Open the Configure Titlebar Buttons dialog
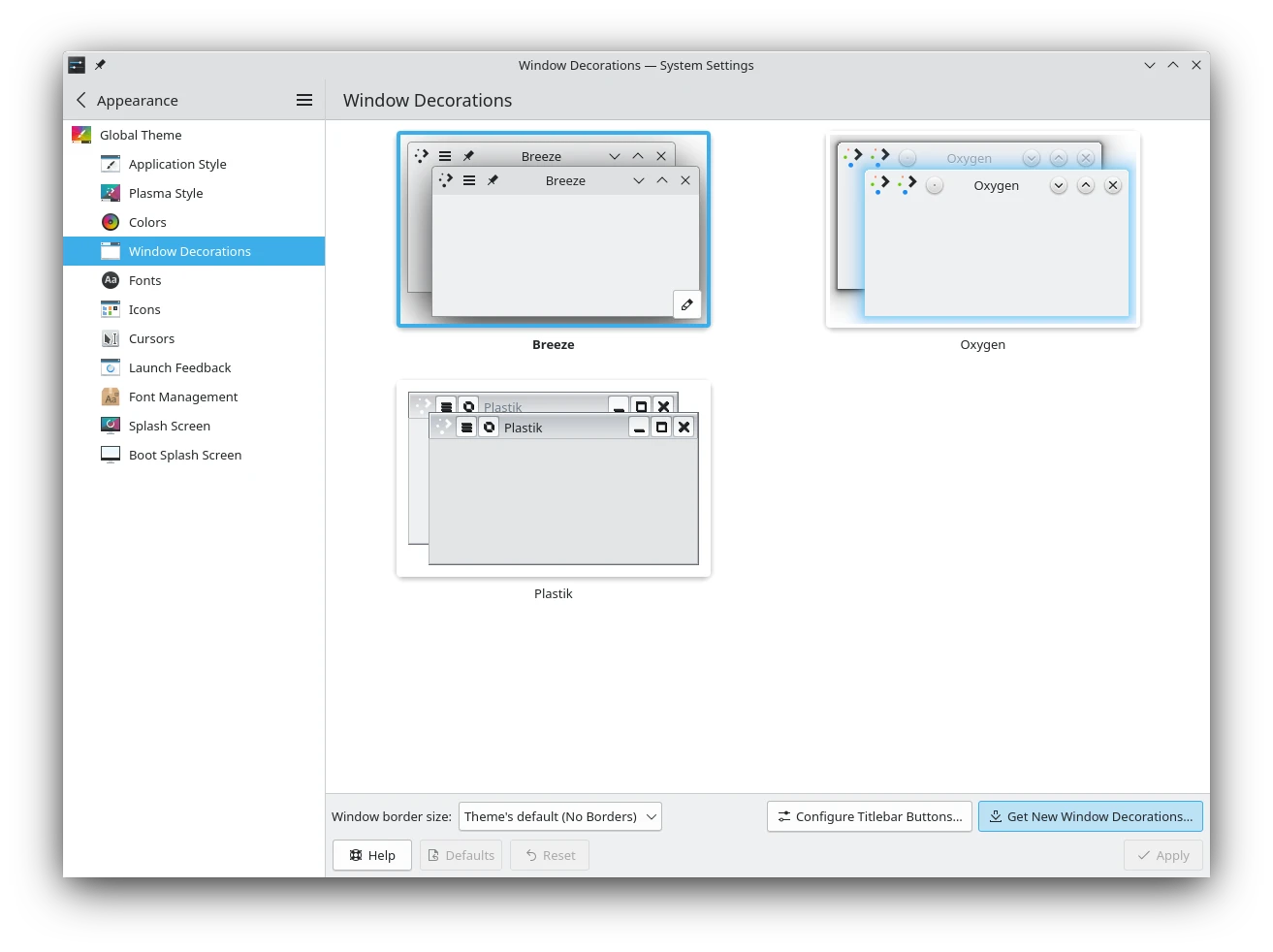1273x952 pixels. click(869, 816)
